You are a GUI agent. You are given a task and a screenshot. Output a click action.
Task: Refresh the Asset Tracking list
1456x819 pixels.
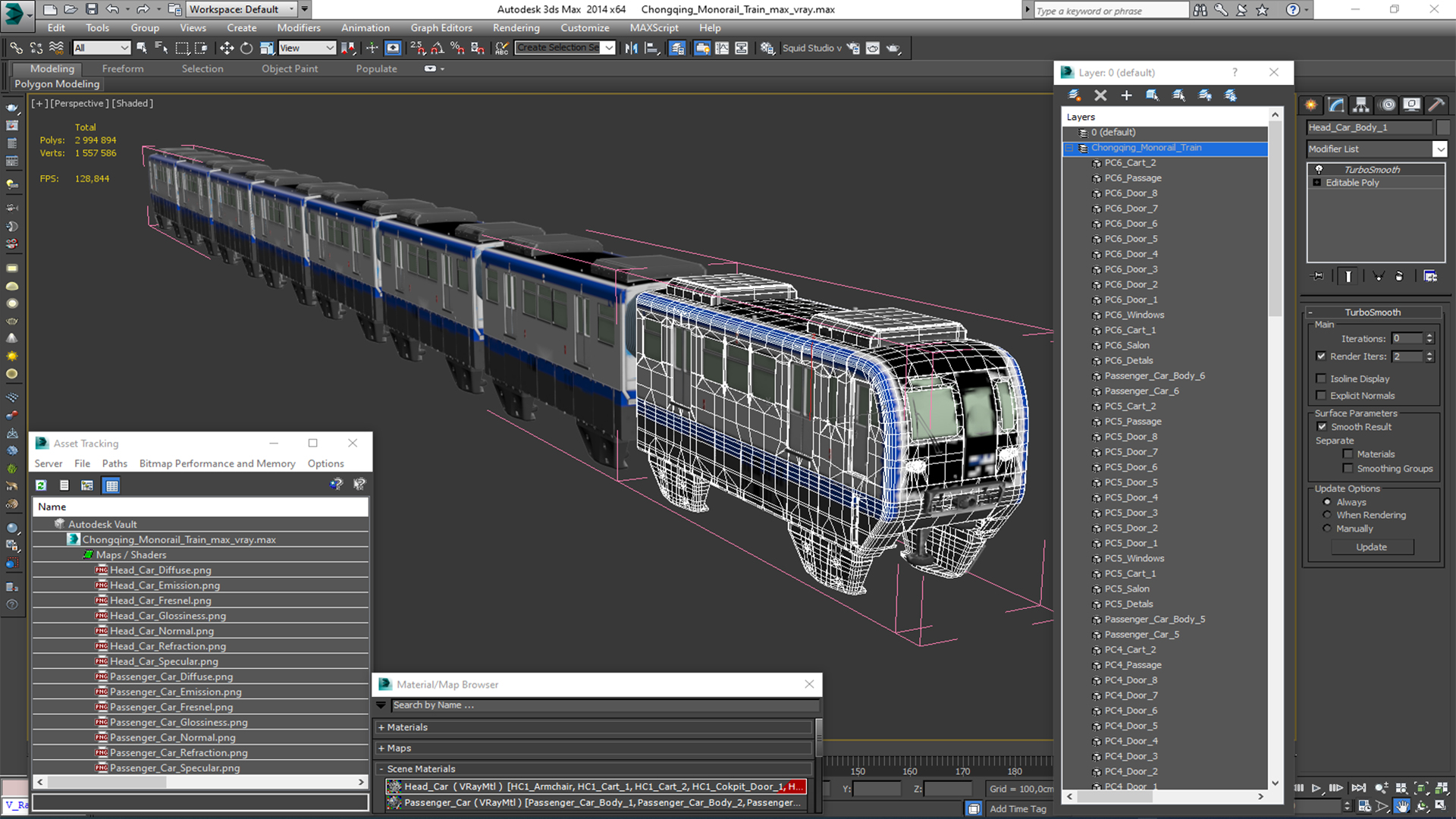(x=41, y=485)
